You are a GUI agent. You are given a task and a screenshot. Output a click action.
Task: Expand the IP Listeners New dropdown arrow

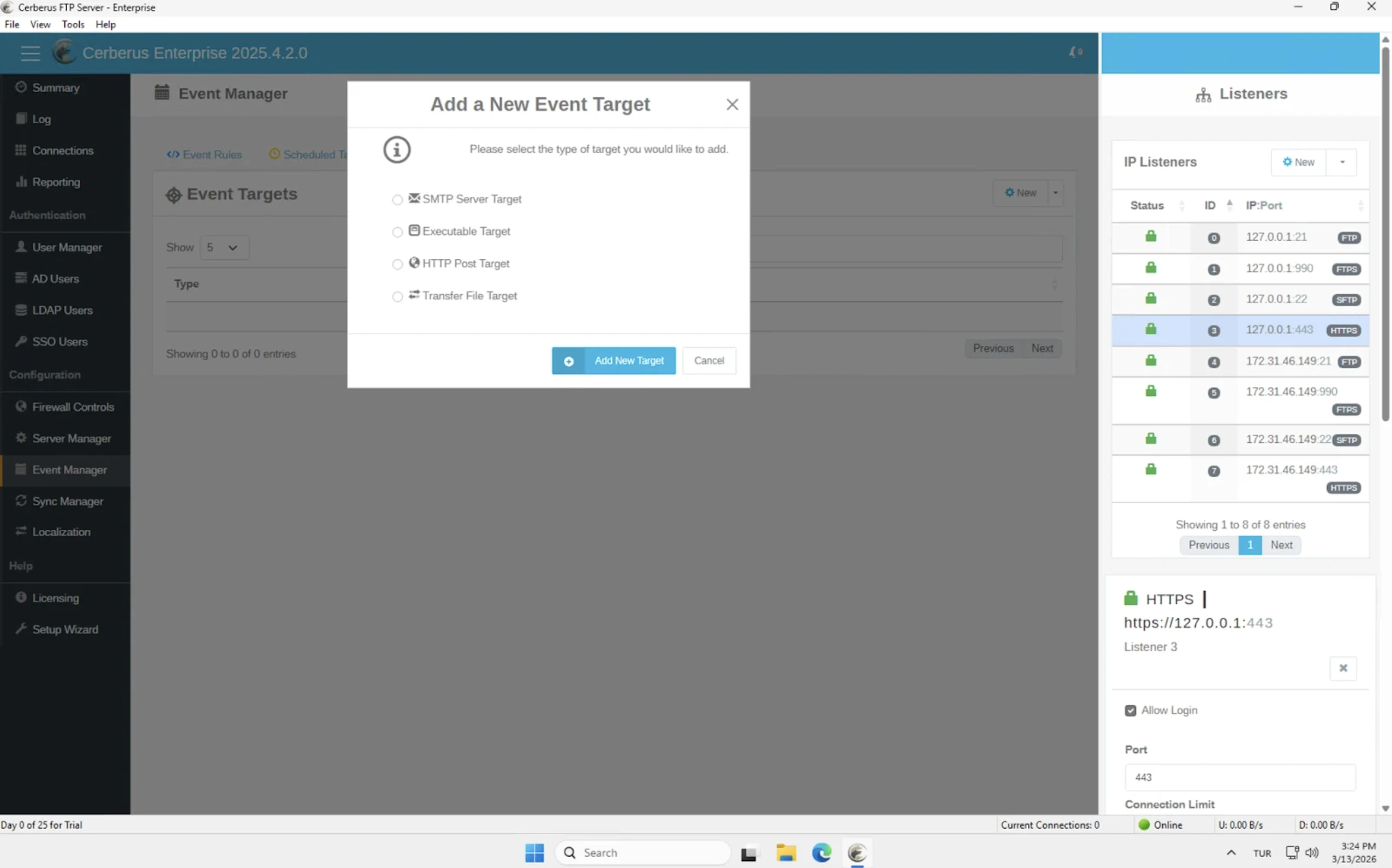1341,163
